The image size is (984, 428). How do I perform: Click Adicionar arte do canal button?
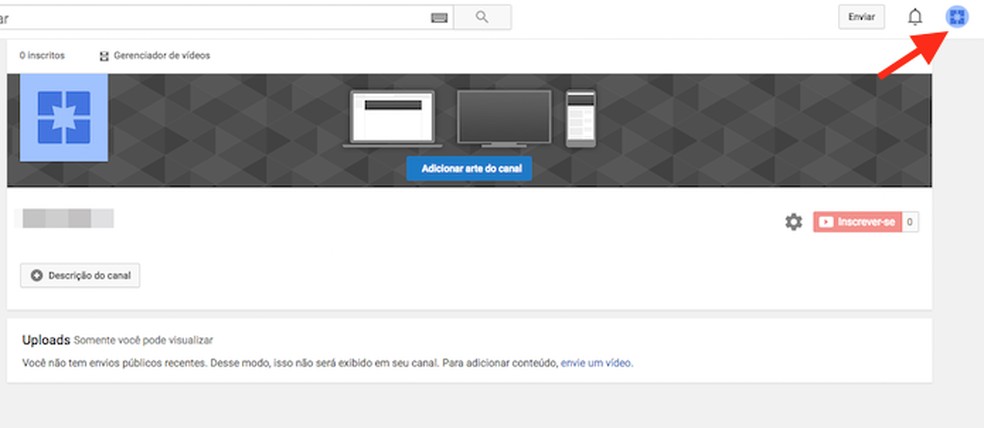coord(469,169)
